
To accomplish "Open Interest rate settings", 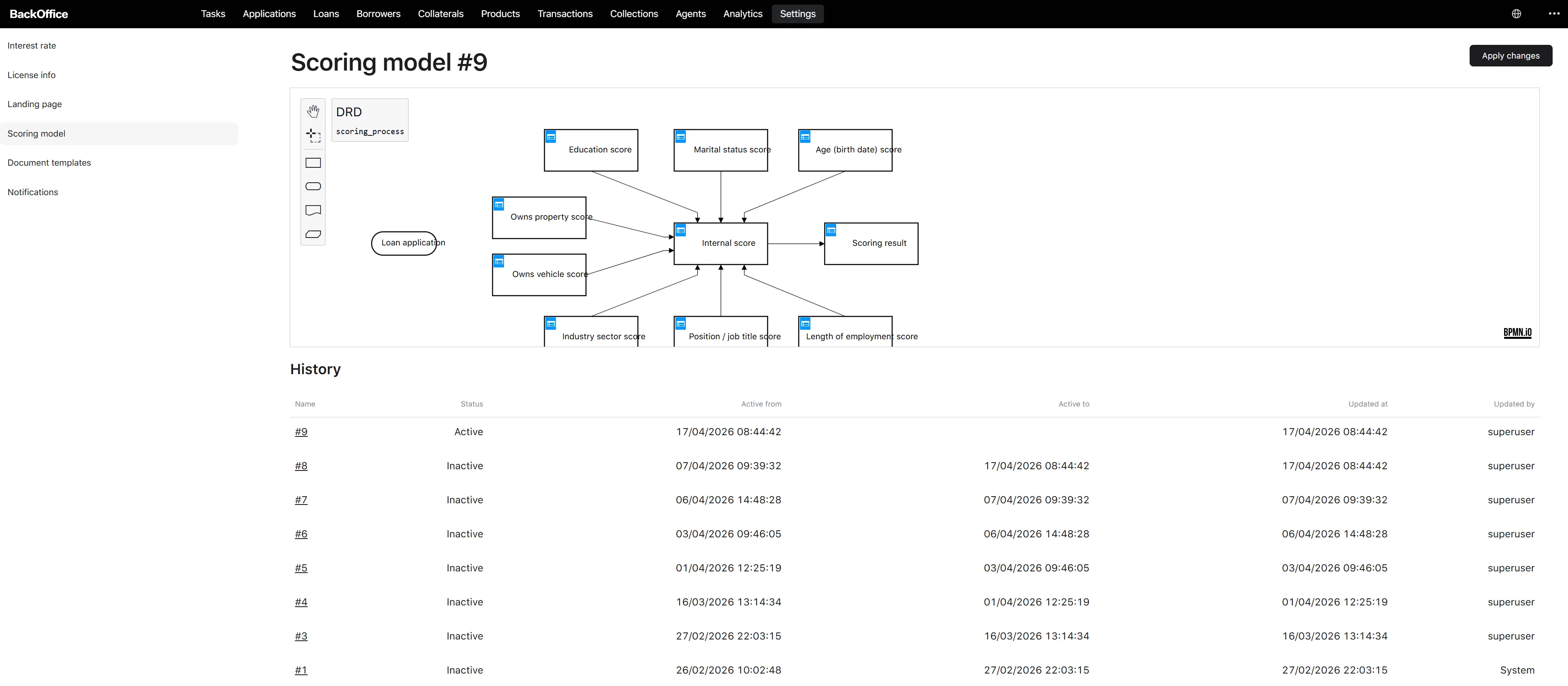I will [32, 46].
